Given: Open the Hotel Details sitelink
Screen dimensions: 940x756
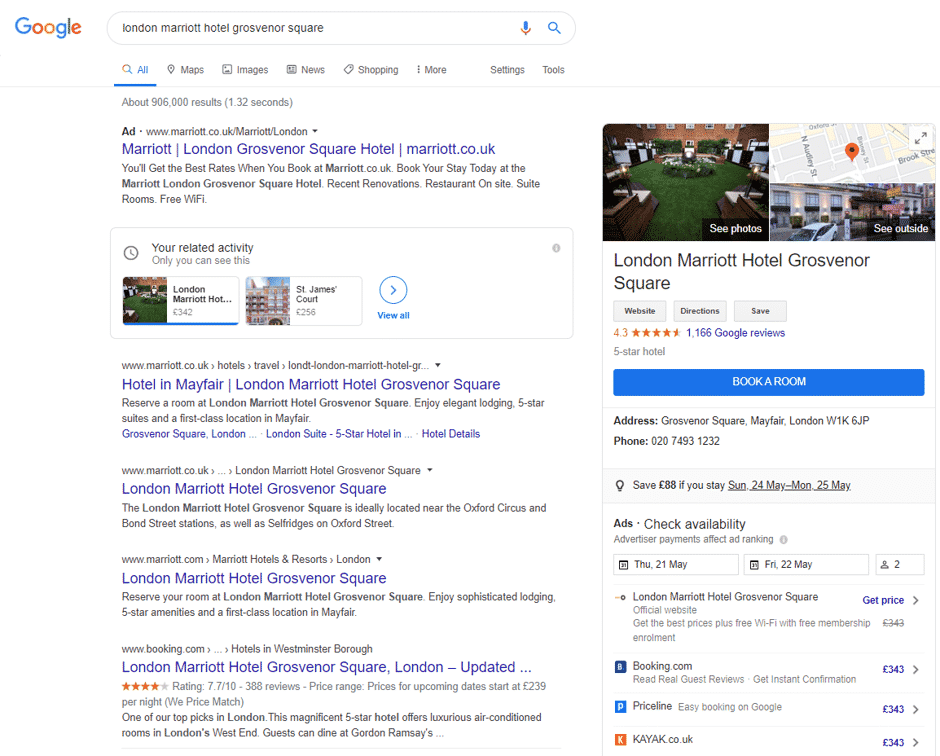Looking at the screenshot, I should point(451,434).
